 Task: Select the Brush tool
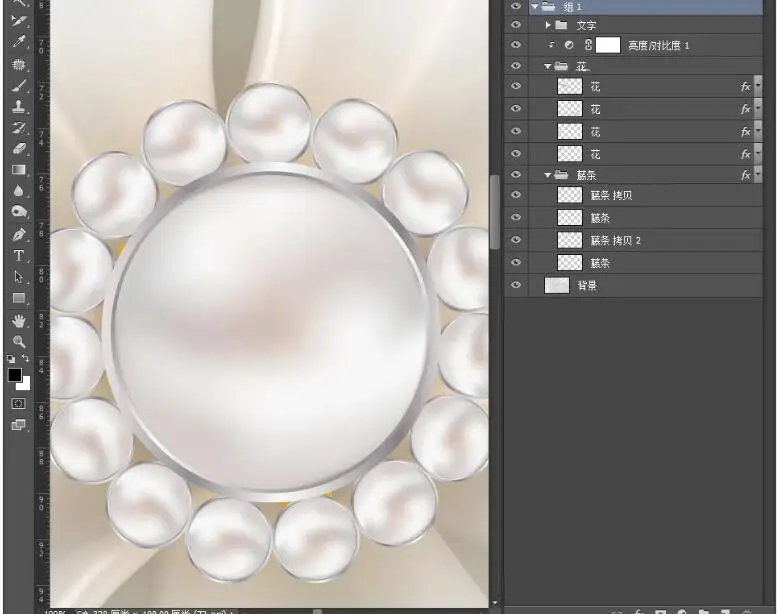[19, 86]
